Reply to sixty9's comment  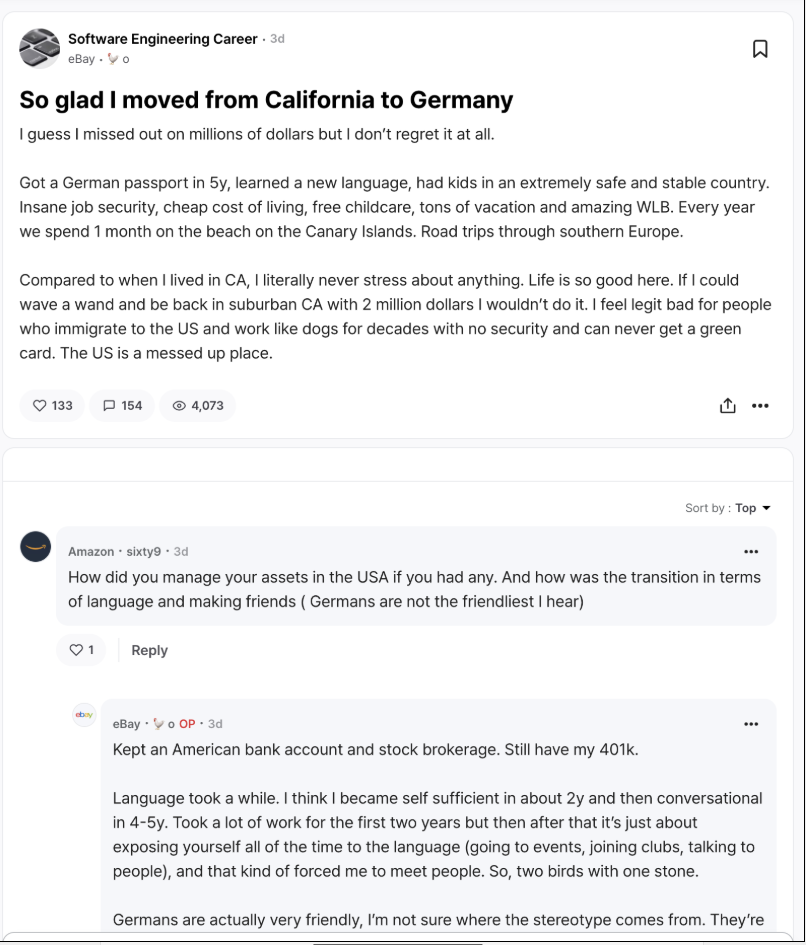tap(149, 650)
